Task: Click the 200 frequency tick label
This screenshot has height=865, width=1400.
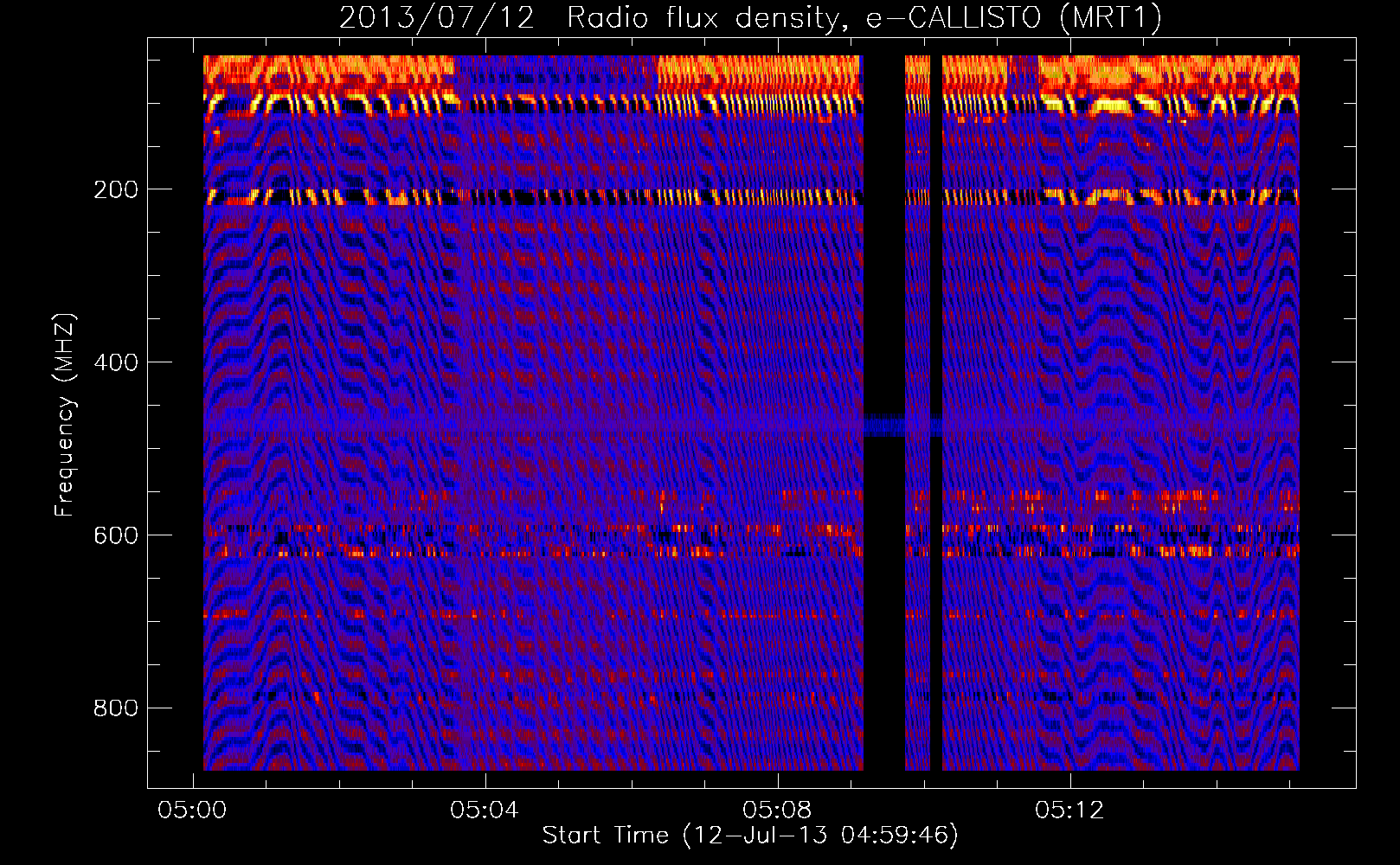Action: click(x=116, y=189)
